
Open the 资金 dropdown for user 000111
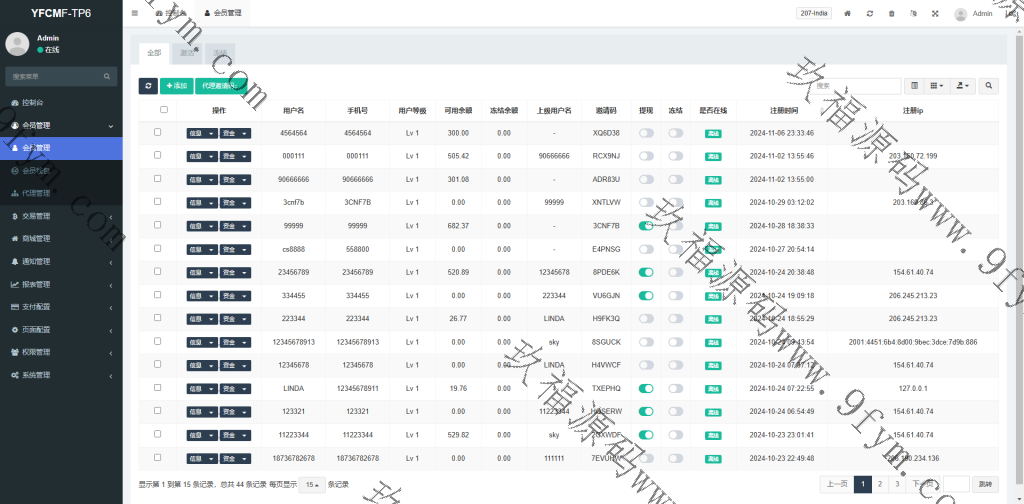pos(235,156)
